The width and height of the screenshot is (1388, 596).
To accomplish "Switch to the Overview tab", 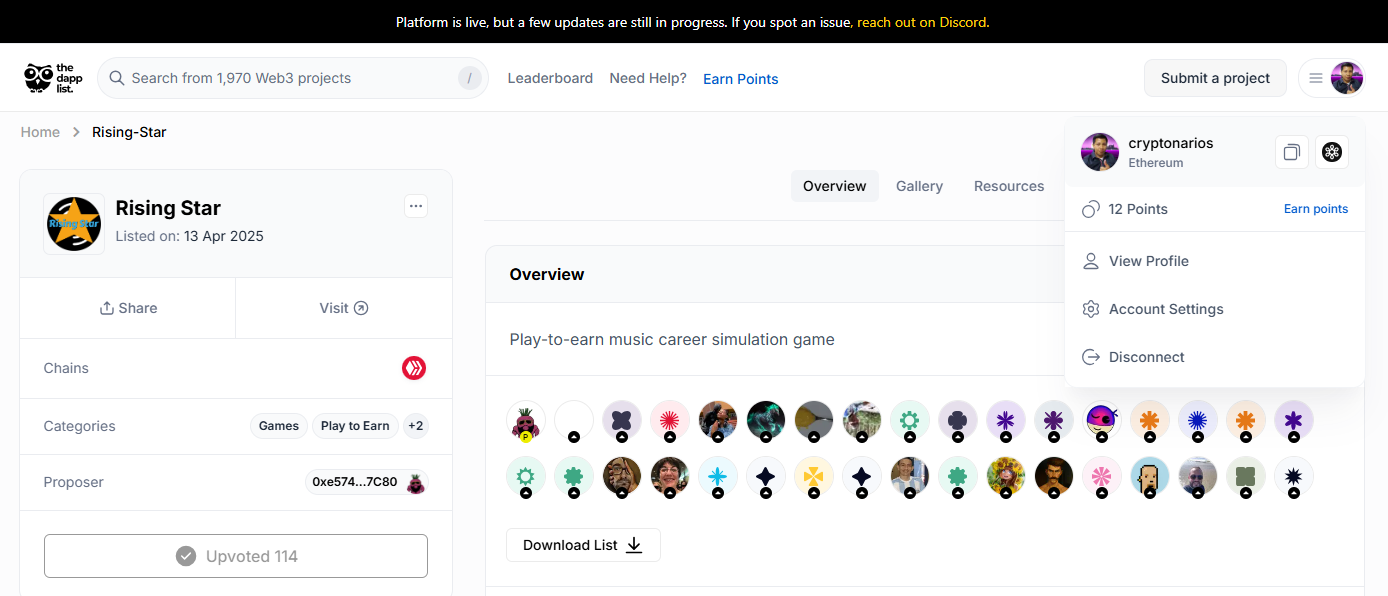I will coord(835,186).
